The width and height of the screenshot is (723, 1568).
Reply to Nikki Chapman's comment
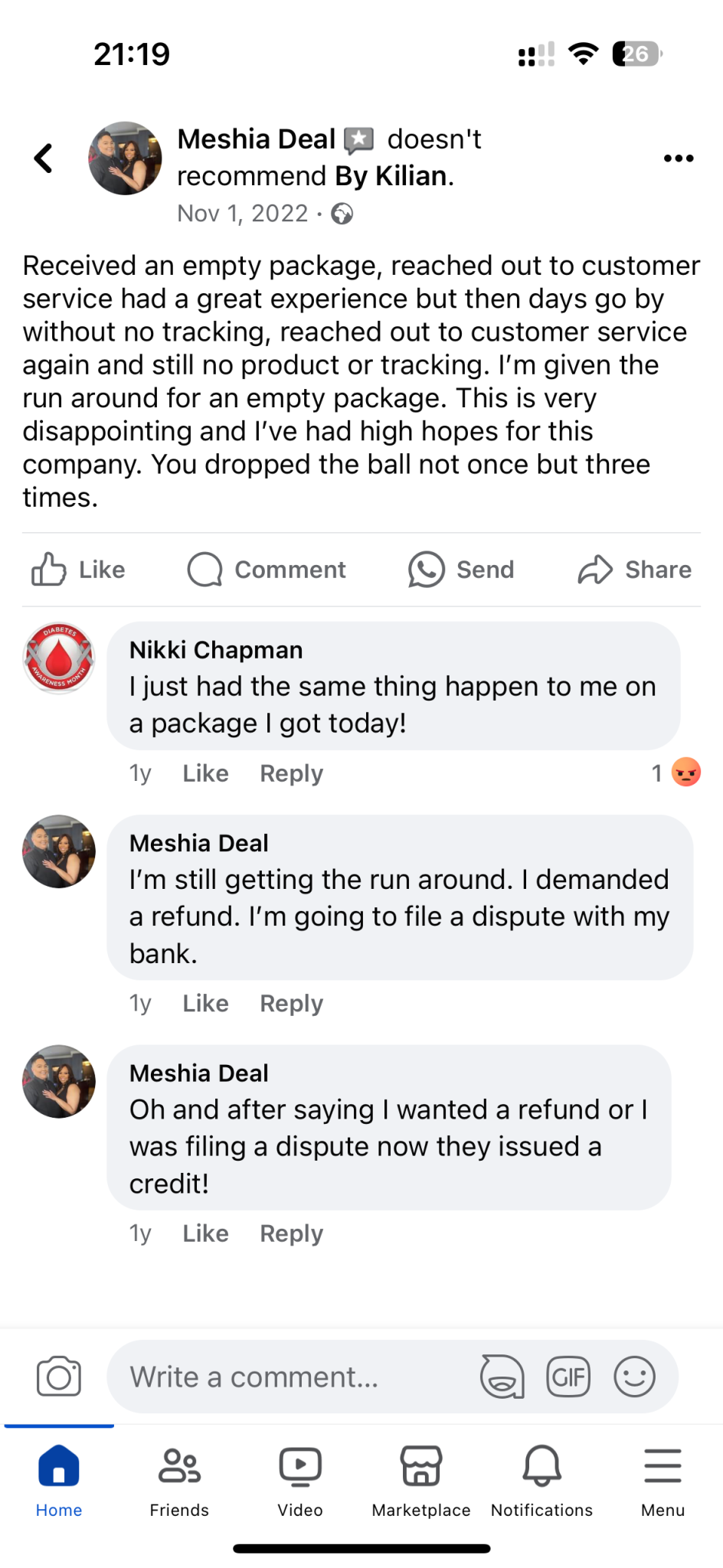[291, 773]
